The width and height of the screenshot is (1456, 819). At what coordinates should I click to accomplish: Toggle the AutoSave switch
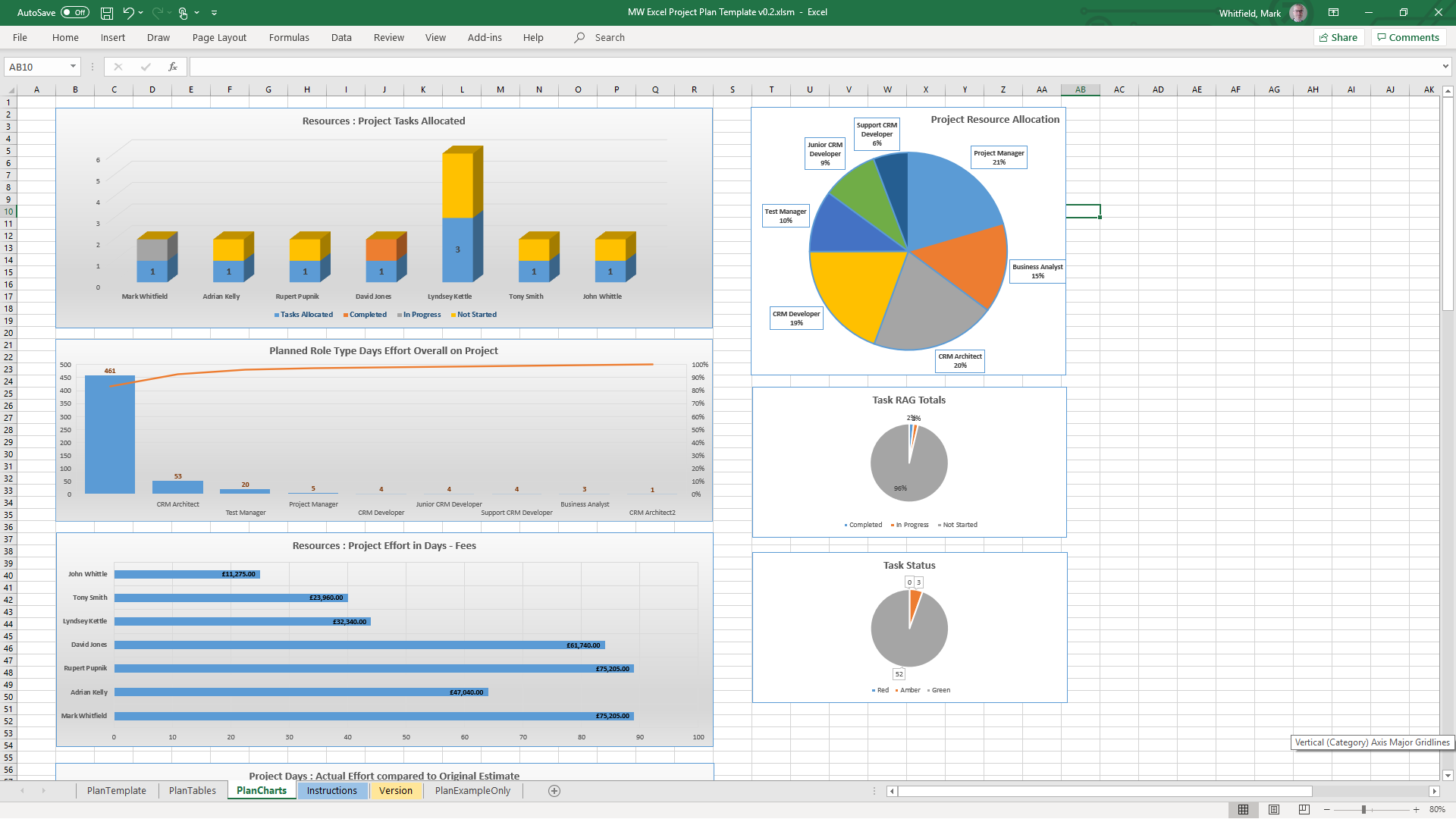[75, 13]
